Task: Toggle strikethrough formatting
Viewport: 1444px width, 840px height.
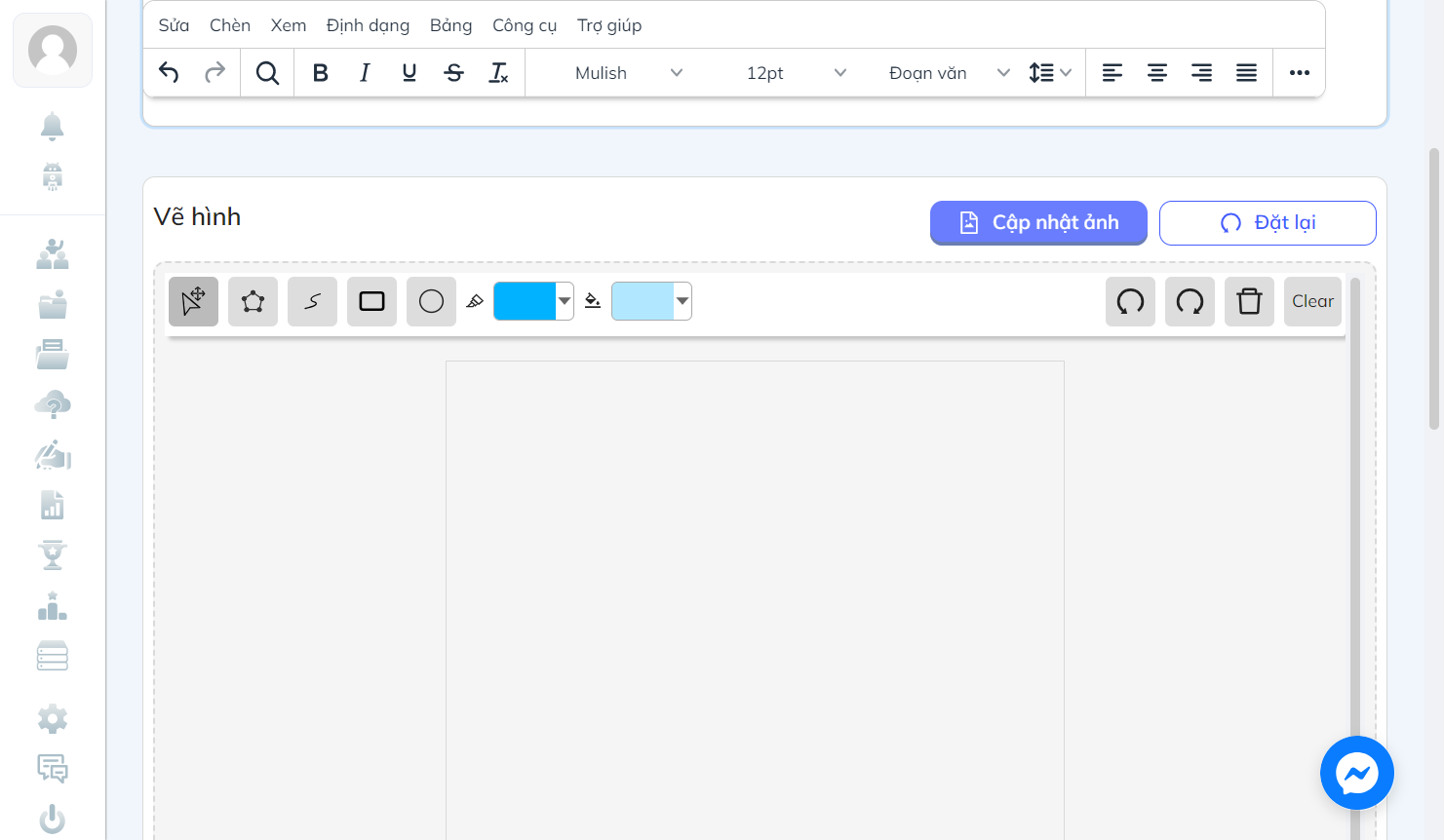Action: 454,72
